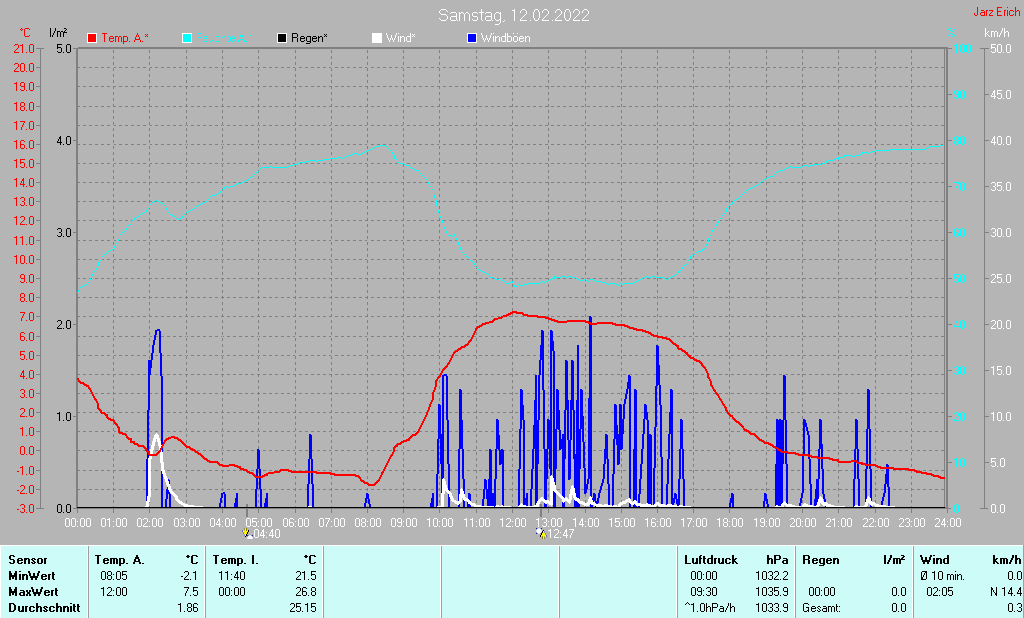This screenshot has width=1024, height=618.
Task: Click the red Temp. A. legend swatch
Action: (x=92, y=39)
